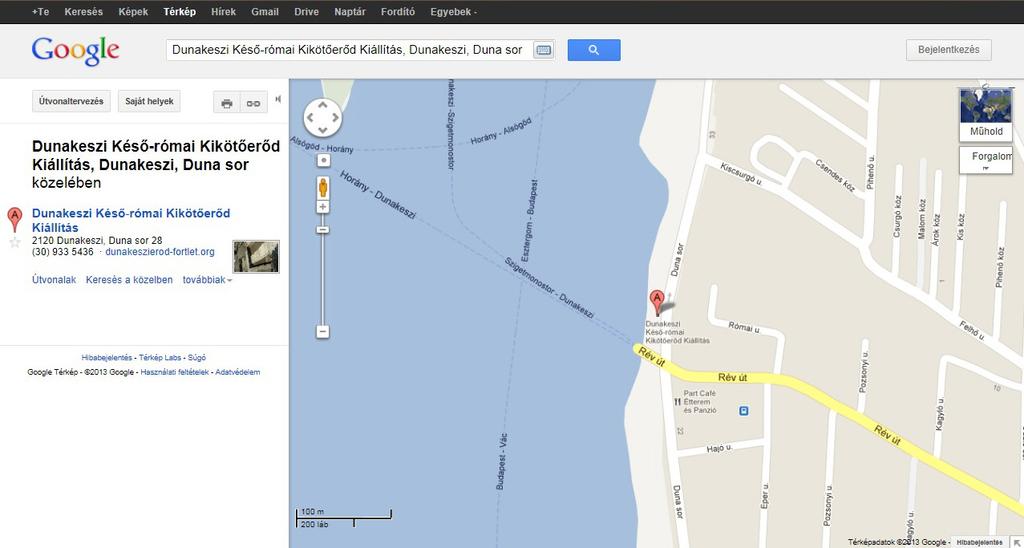Image resolution: width=1024 pixels, height=548 pixels.
Task: Click the Útvonaltervezés button
Action: coord(71,101)
